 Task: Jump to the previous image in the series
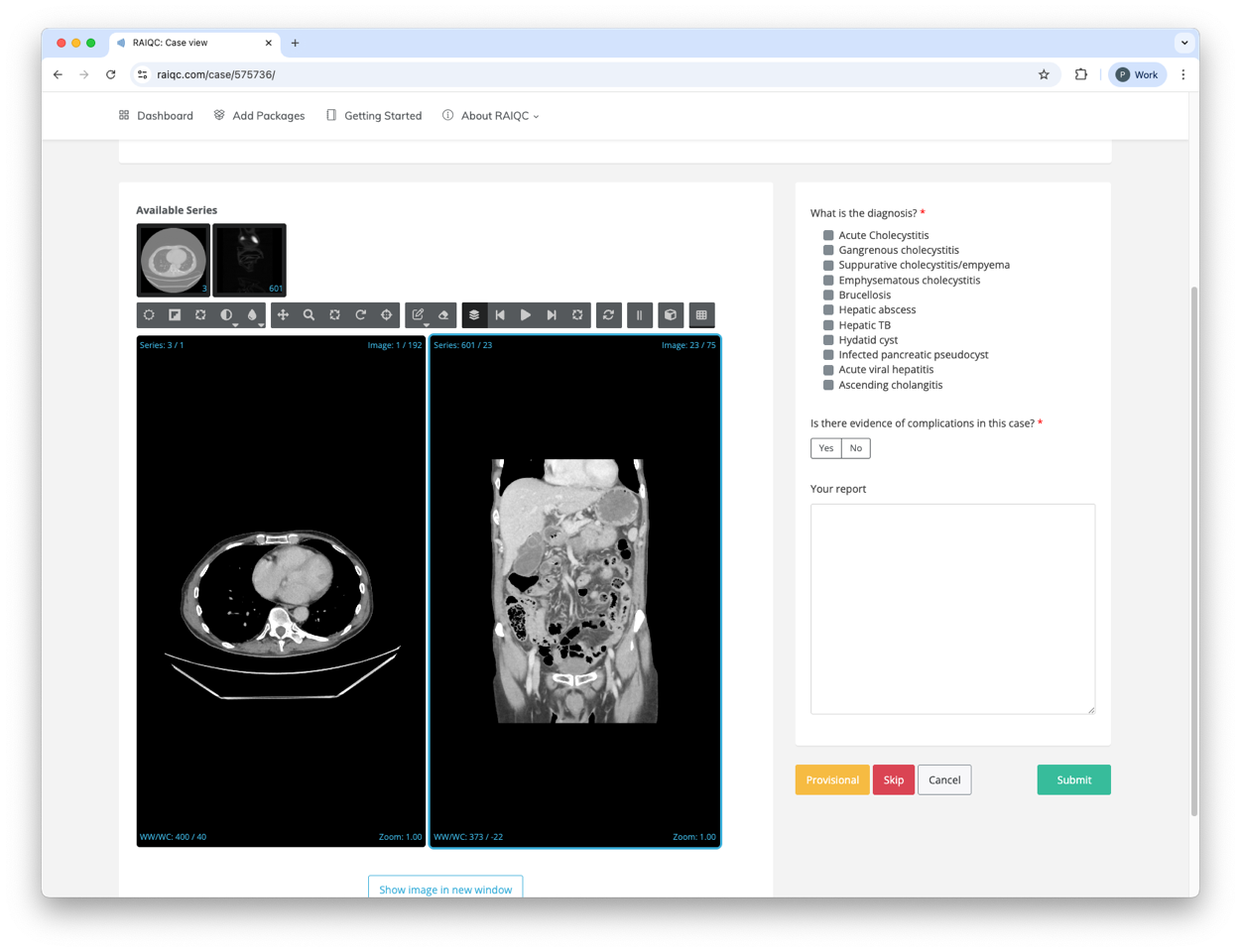coord(500,315)
